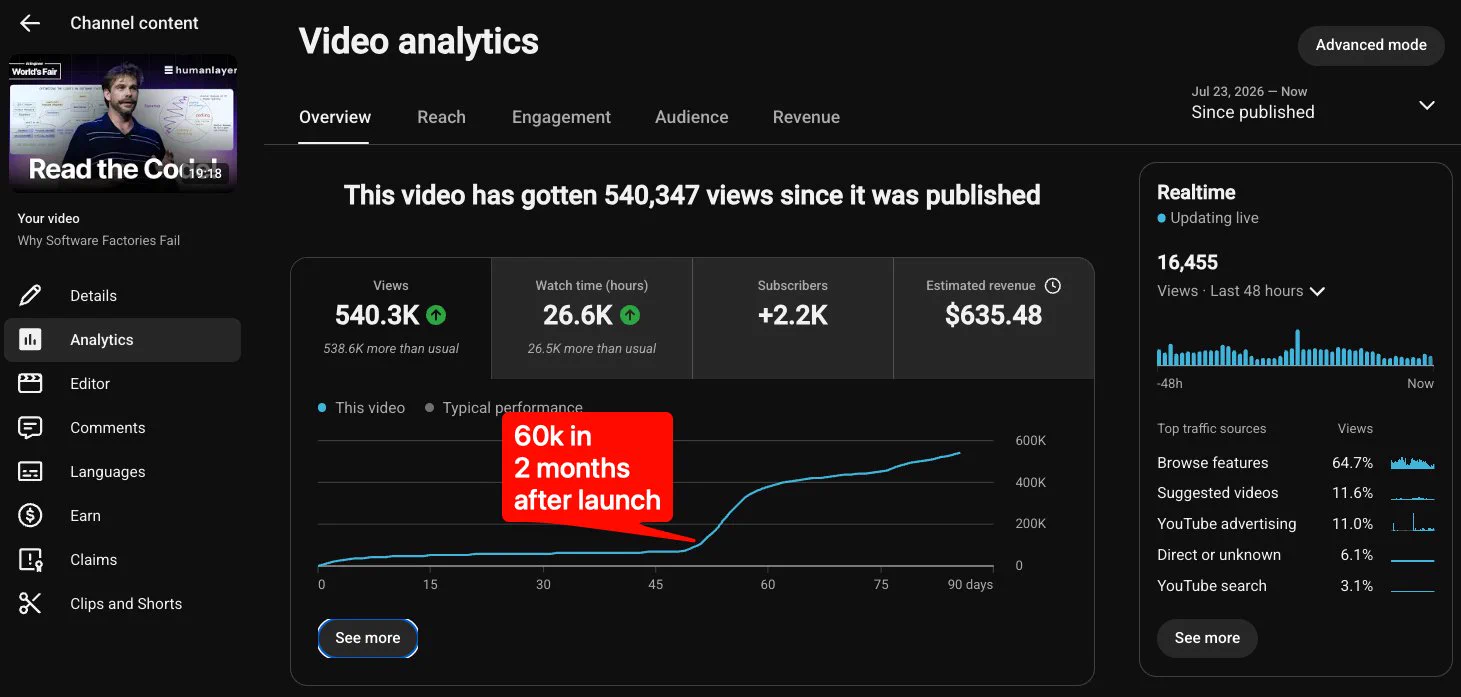This screenshot has width=1461, height=697.
Task: Click the Browse features traffic source row
Action: click(x=1295, y=462)
